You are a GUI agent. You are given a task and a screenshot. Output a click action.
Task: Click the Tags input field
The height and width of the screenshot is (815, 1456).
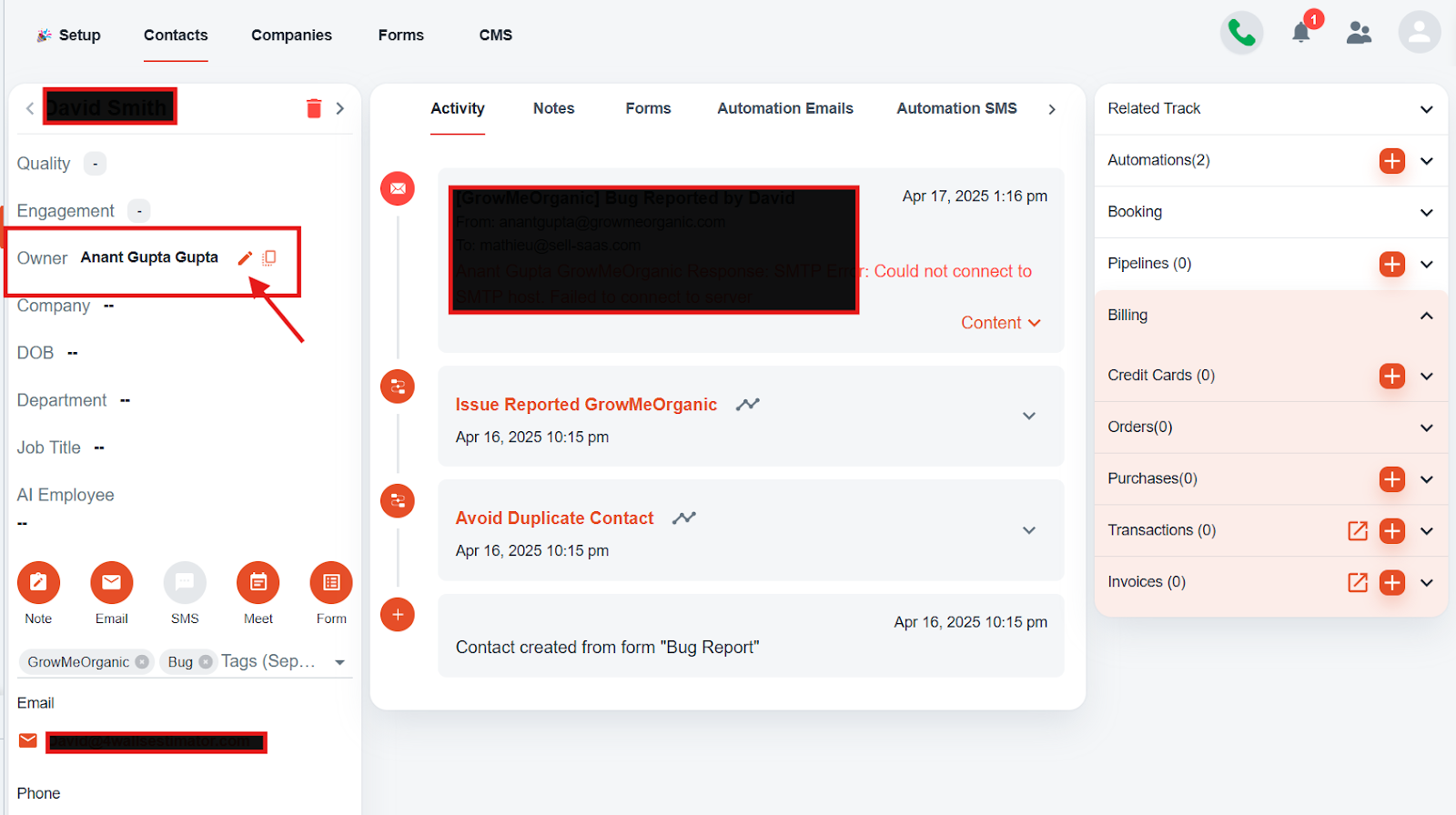[x=270, y=662]
